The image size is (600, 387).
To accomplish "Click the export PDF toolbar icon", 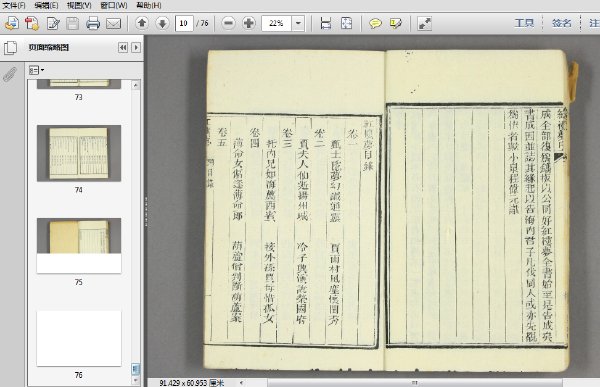I will click(x=32, y=23).
